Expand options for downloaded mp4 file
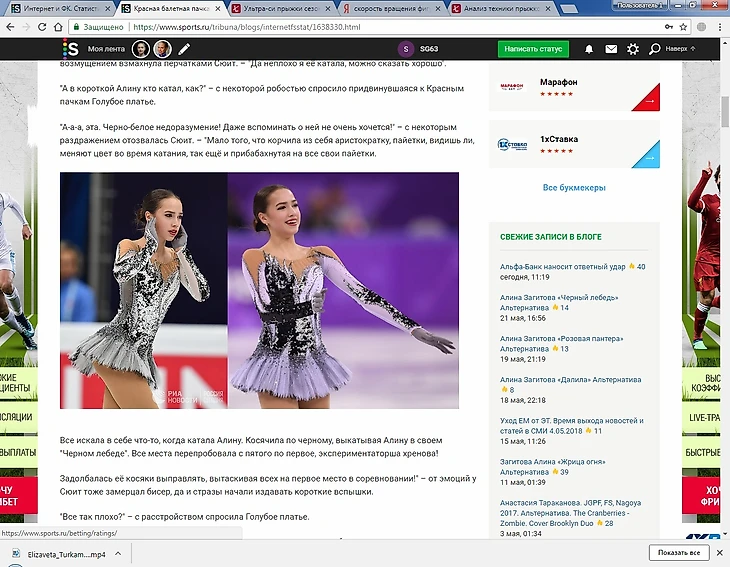The height and width of the screenshot is (567, 730). (118, 554)
